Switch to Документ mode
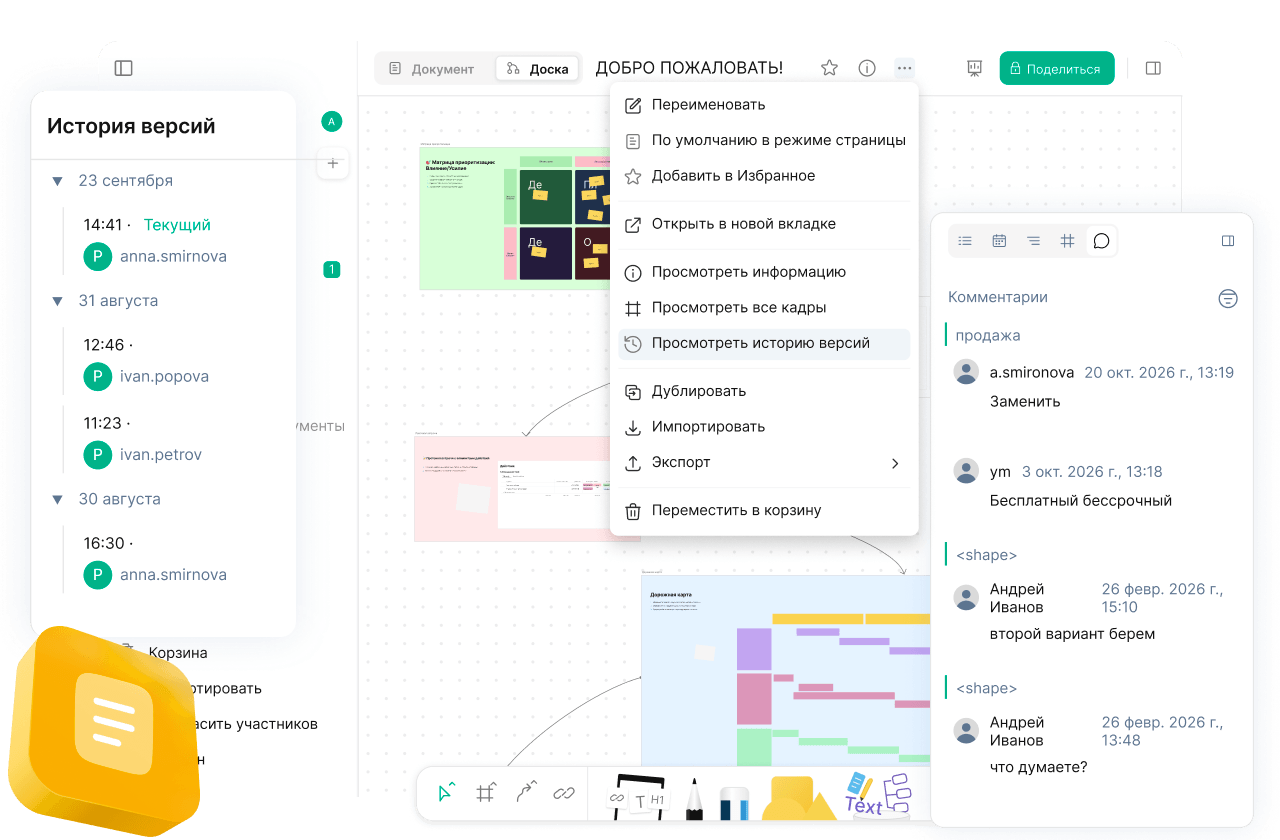The width and height of the screenshot is (1280, 840). (432, 69)
